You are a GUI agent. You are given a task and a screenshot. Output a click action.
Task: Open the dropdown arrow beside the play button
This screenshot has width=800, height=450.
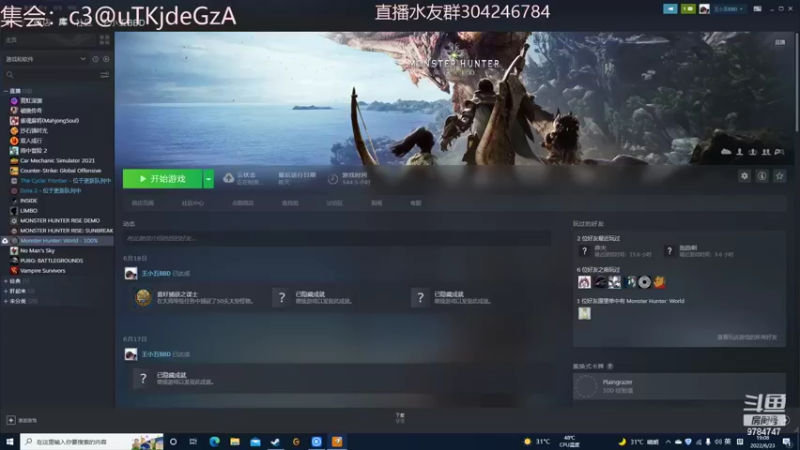[x=208, y=179]
